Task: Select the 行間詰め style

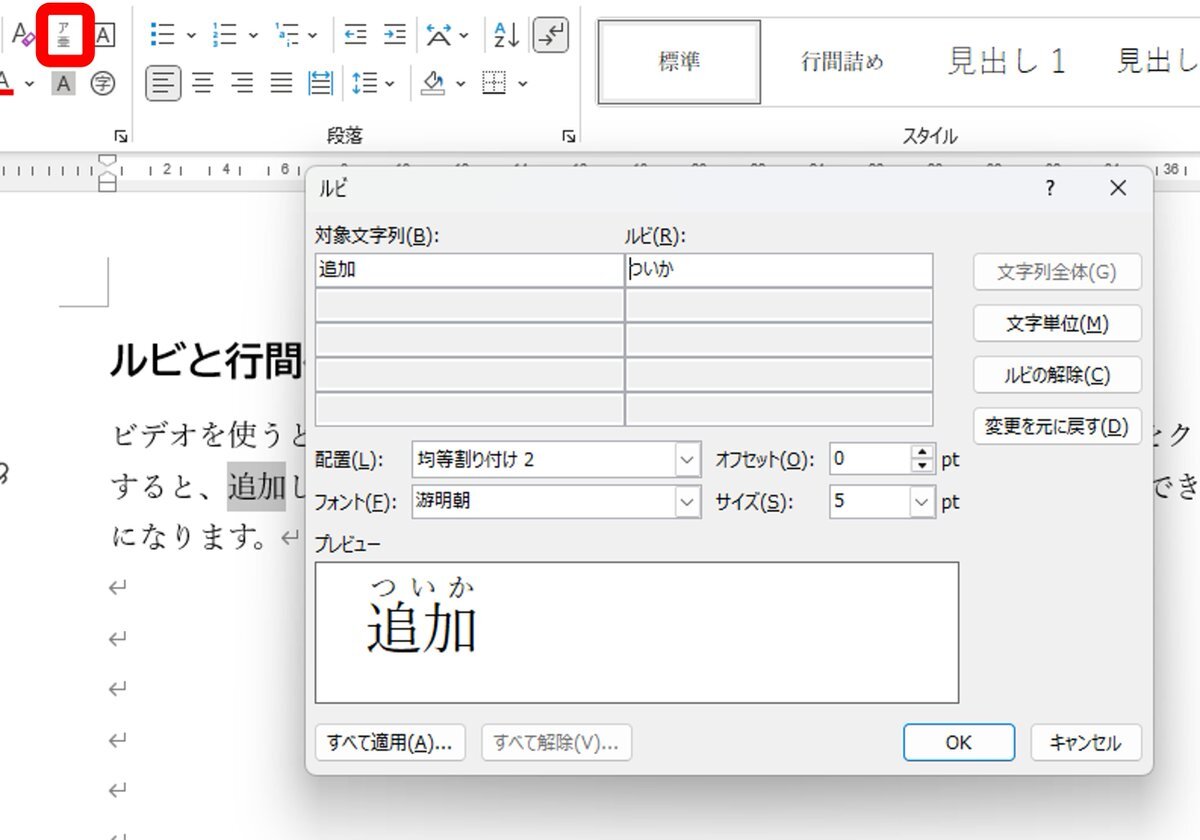Action: 842,62
